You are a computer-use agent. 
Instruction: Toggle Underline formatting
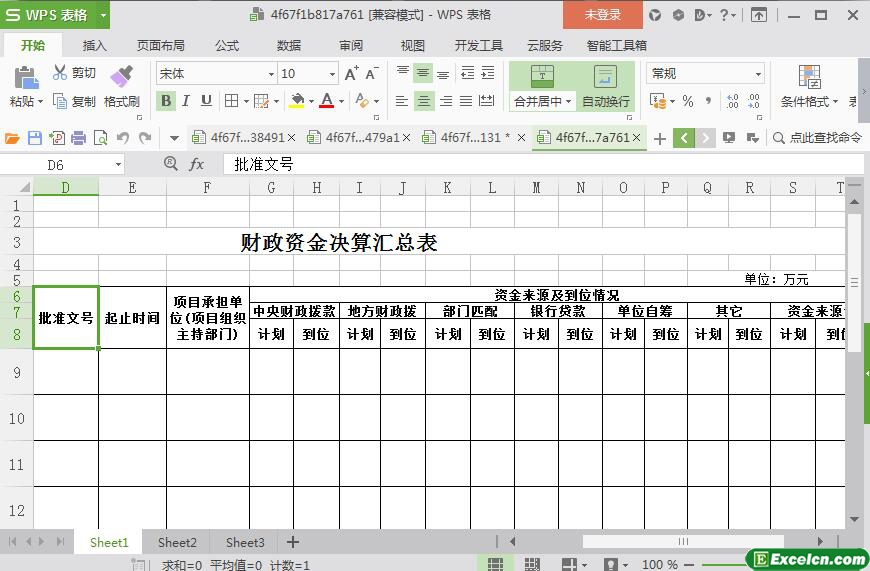coord(206,101)
